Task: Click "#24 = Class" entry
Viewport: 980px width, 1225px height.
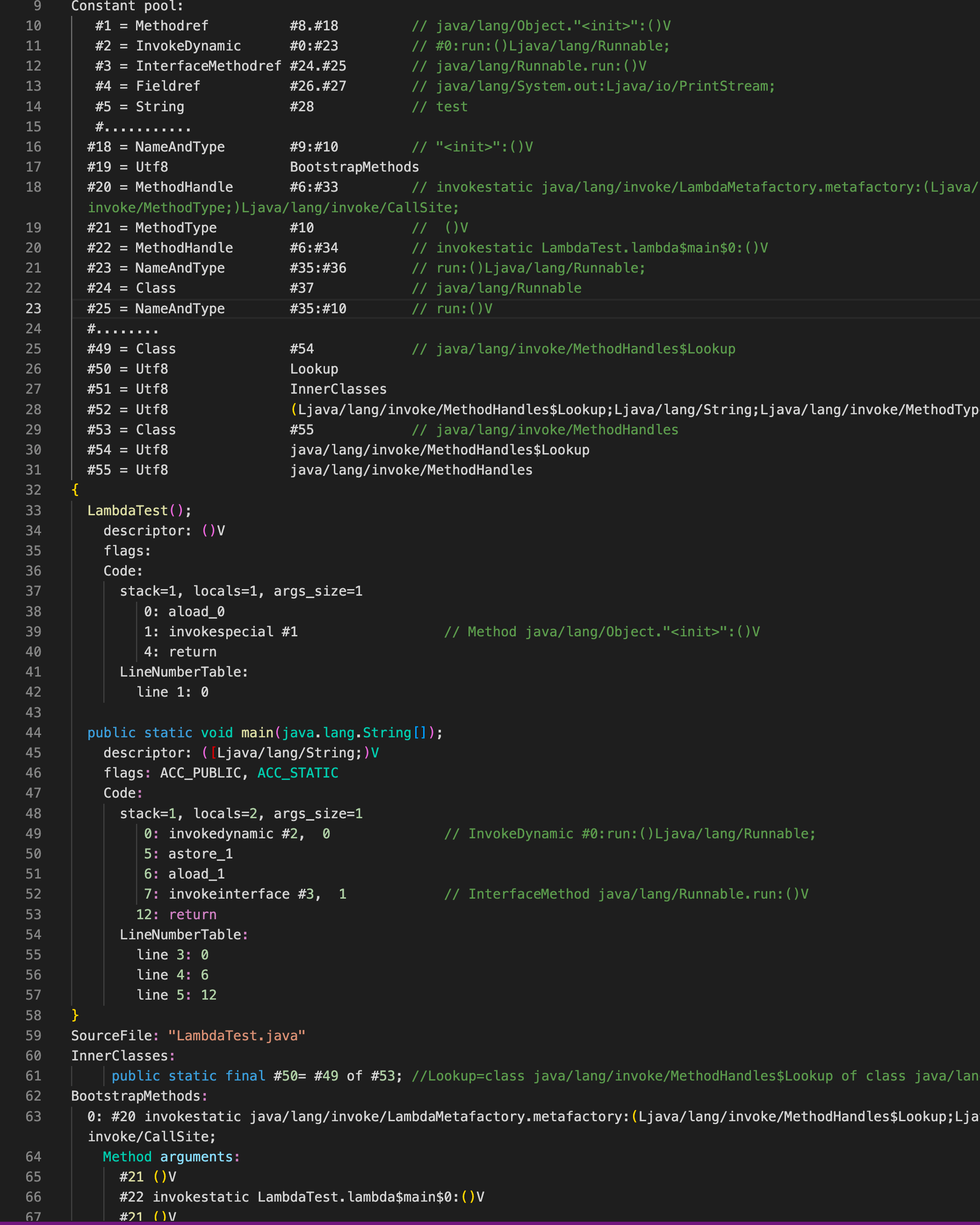Action: tap(132, 288)
